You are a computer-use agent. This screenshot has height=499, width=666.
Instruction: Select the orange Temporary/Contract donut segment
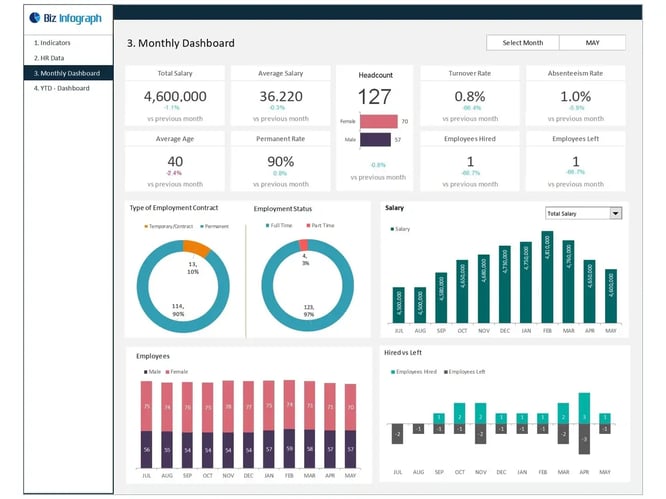(197, 248)
